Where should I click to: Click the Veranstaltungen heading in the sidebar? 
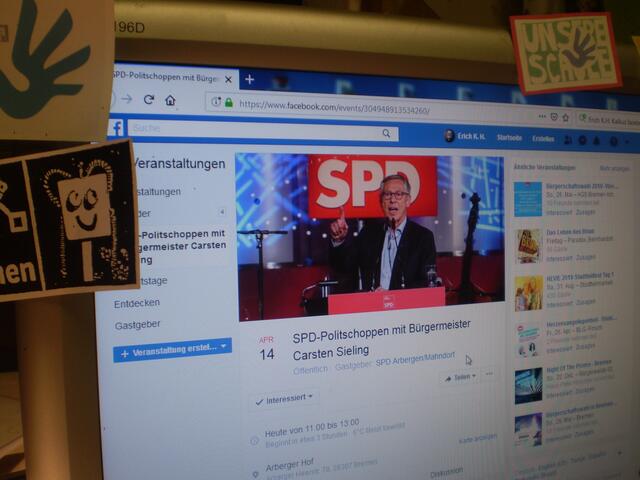pos(180,163)
